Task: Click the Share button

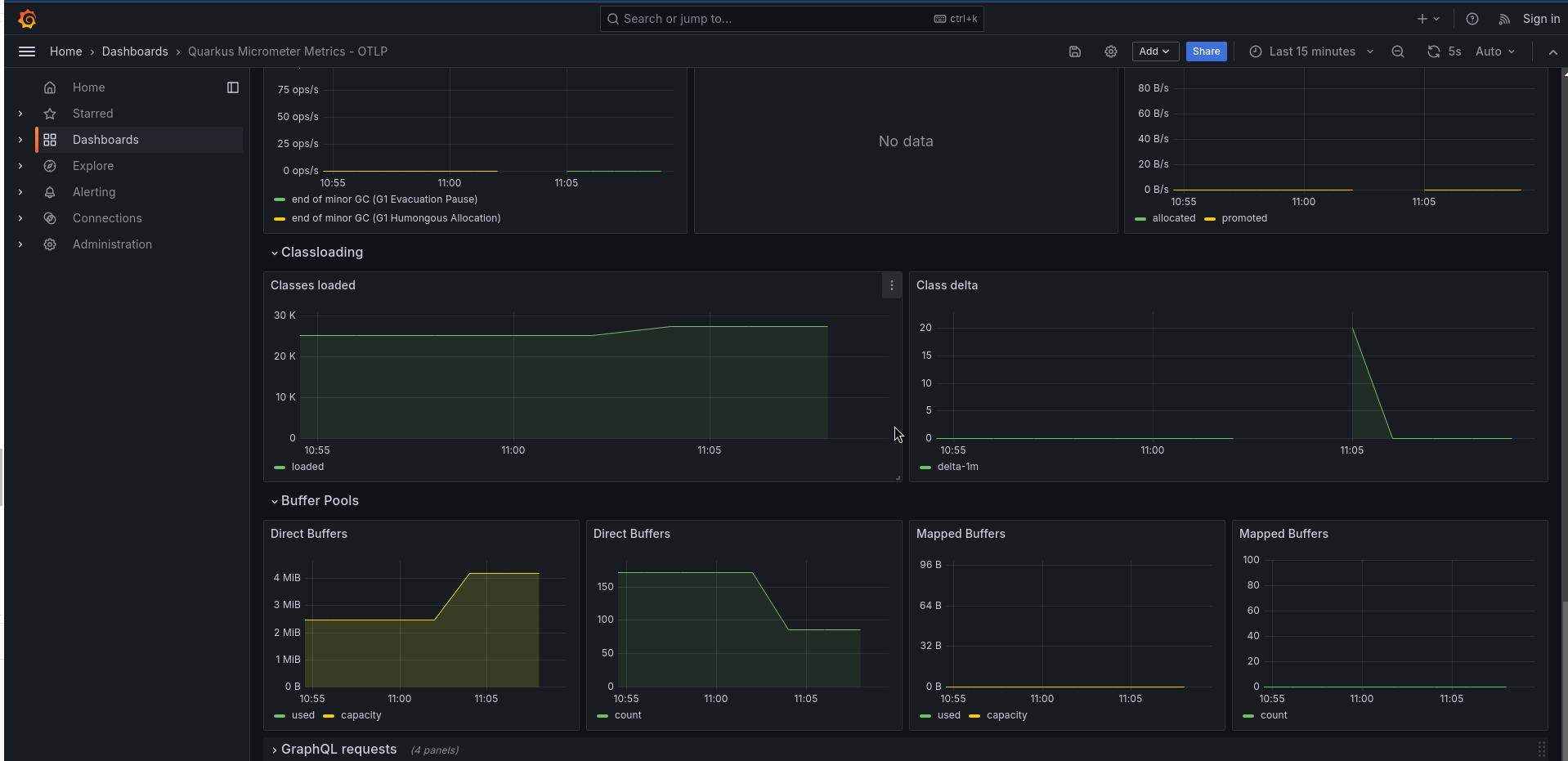Action: [1205, 51]
